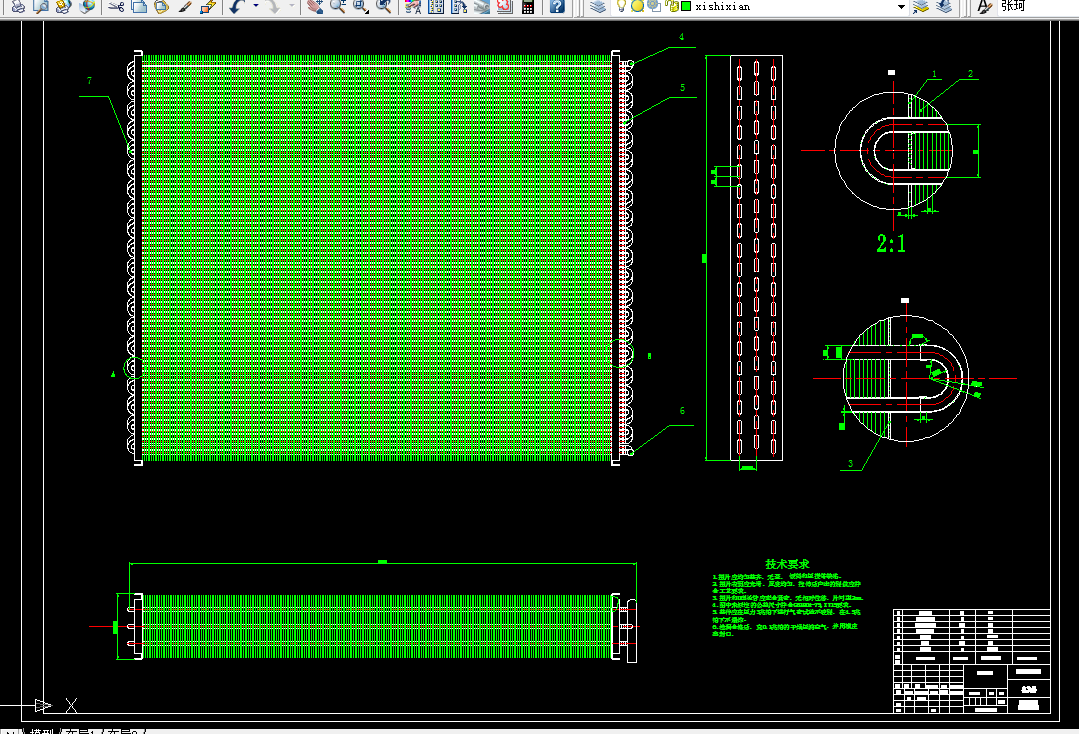Open the xishixian layer dropdown list
The image size is (1079, 734).
tap(901, 6)
